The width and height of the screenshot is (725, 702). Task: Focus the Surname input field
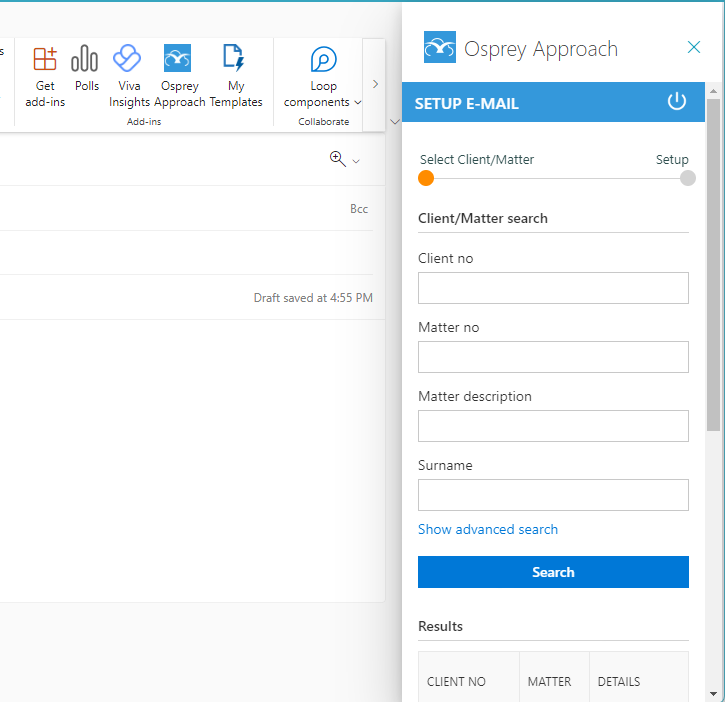553,495
